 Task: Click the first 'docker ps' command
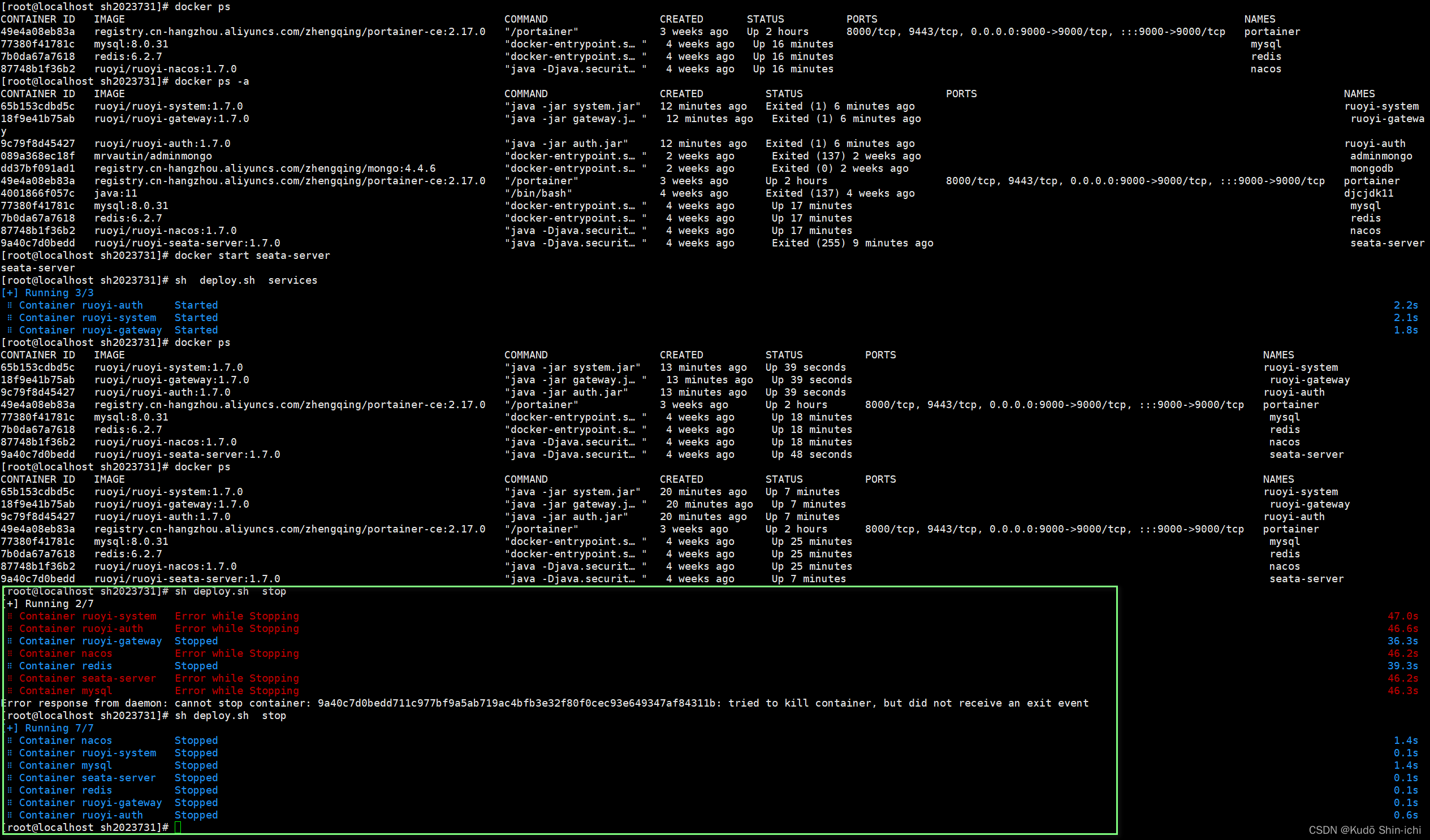(202, 7)
